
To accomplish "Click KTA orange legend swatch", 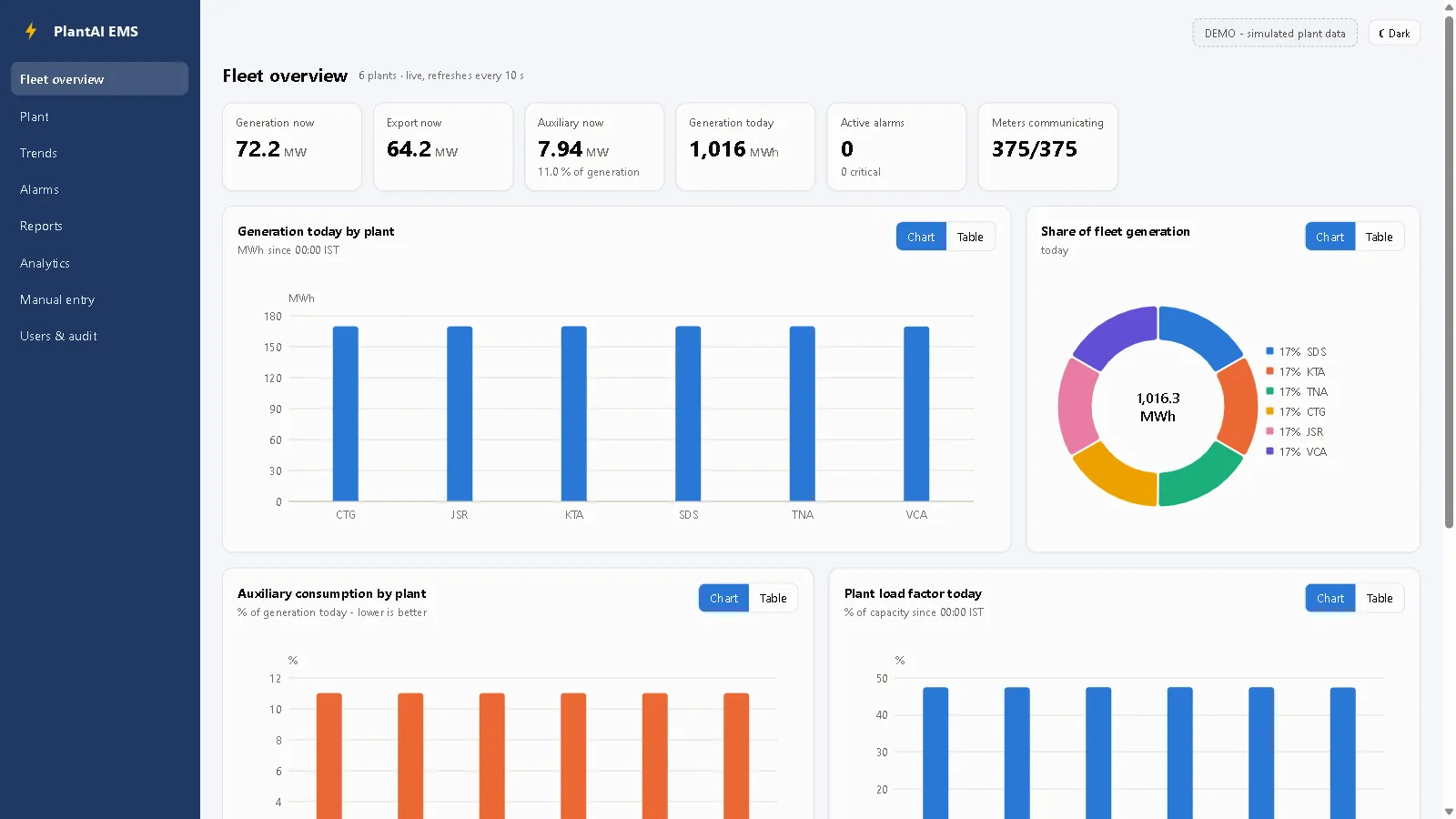I will 1269,371.
